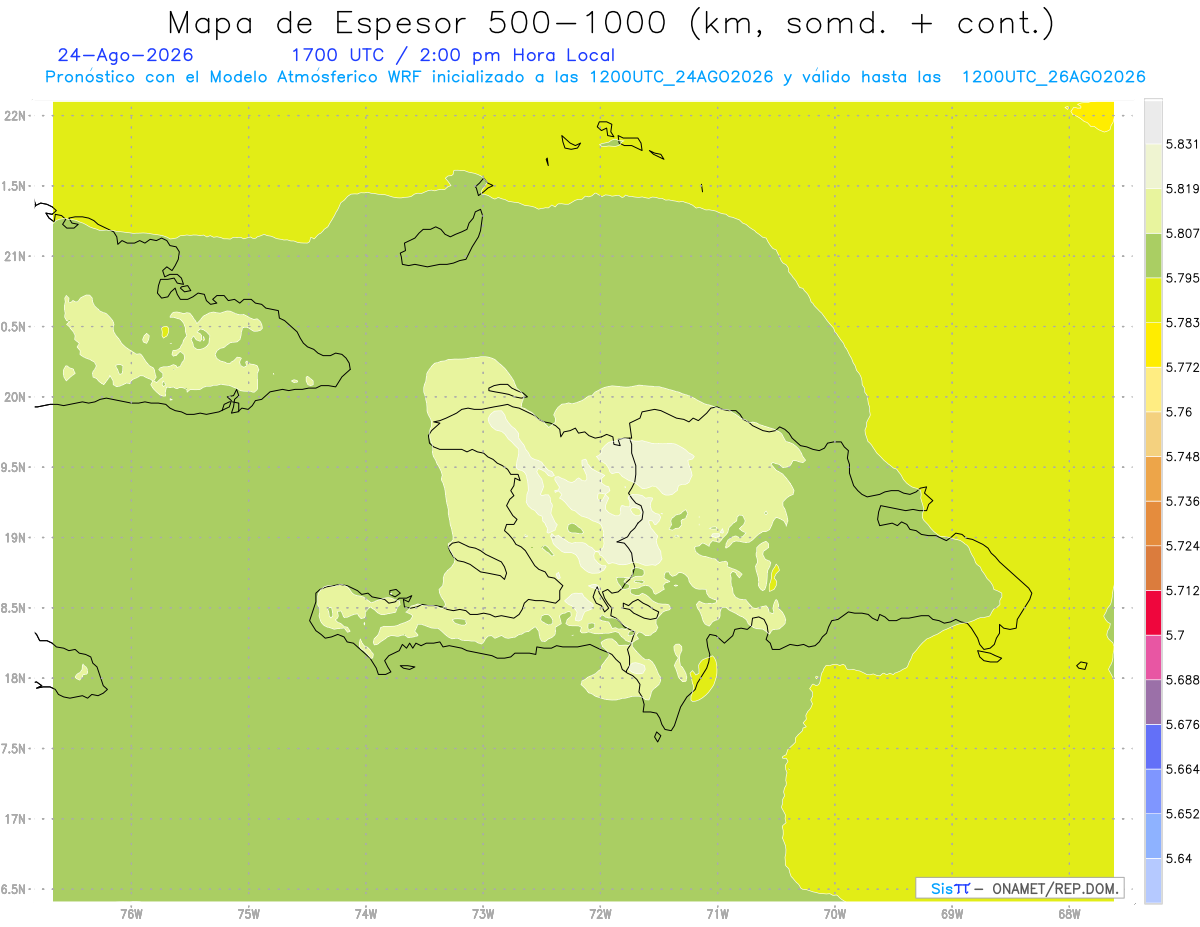Click the latitude label 9.5N
This screenshot has width=1200, height=927.
pyautogui.click(x=15, y=467)
